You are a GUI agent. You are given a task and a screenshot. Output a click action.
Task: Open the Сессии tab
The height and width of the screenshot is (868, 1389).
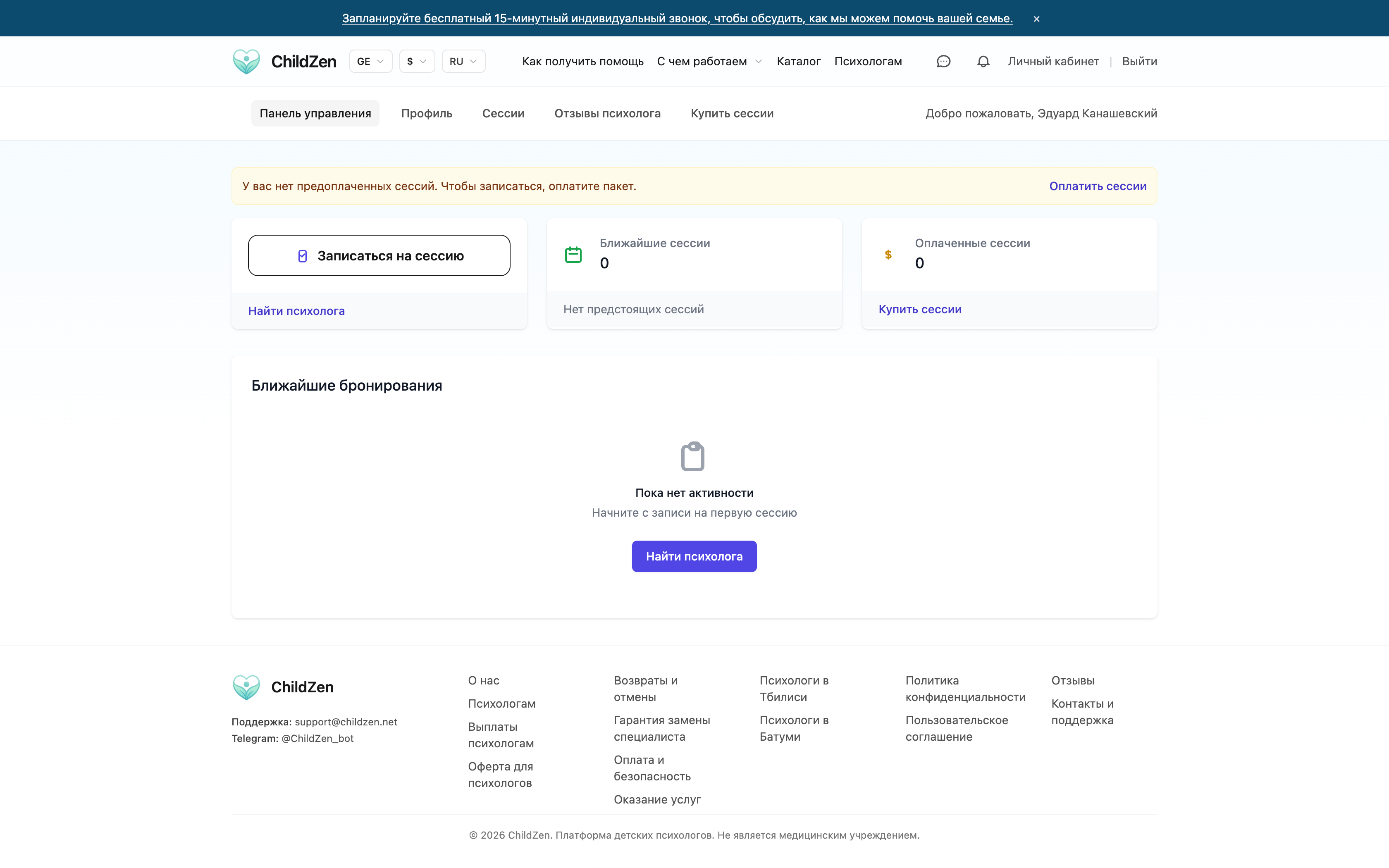(503, 114)
